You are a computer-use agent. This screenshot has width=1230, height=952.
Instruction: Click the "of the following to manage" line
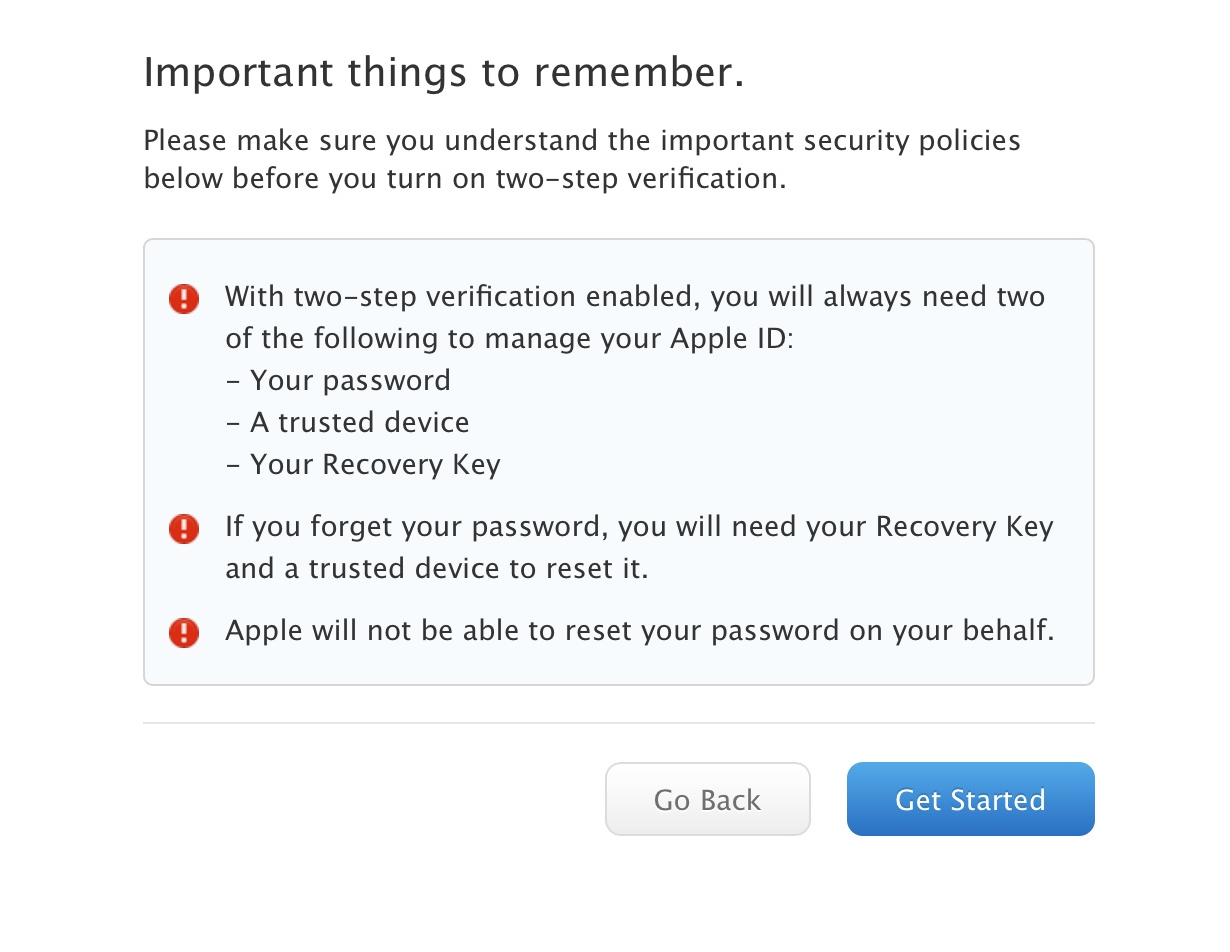(x=508, y=339)
